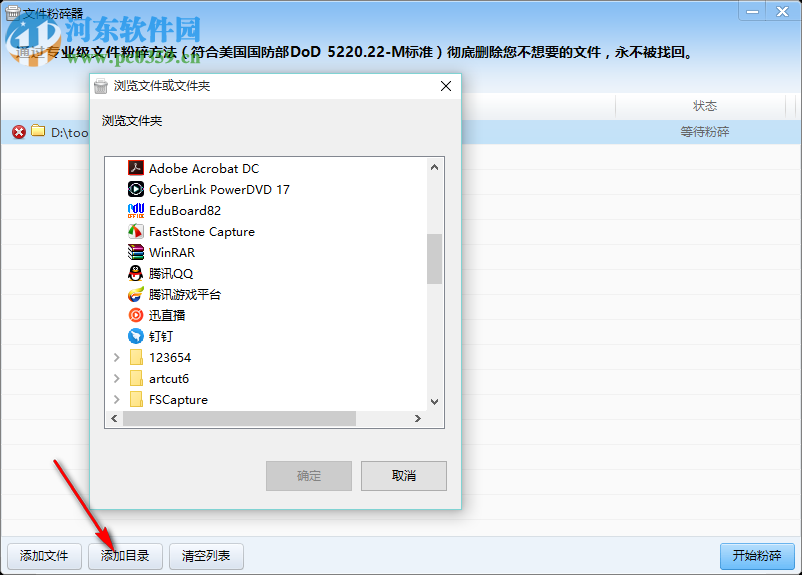Click the 等待粉碎 status cell

704,132
